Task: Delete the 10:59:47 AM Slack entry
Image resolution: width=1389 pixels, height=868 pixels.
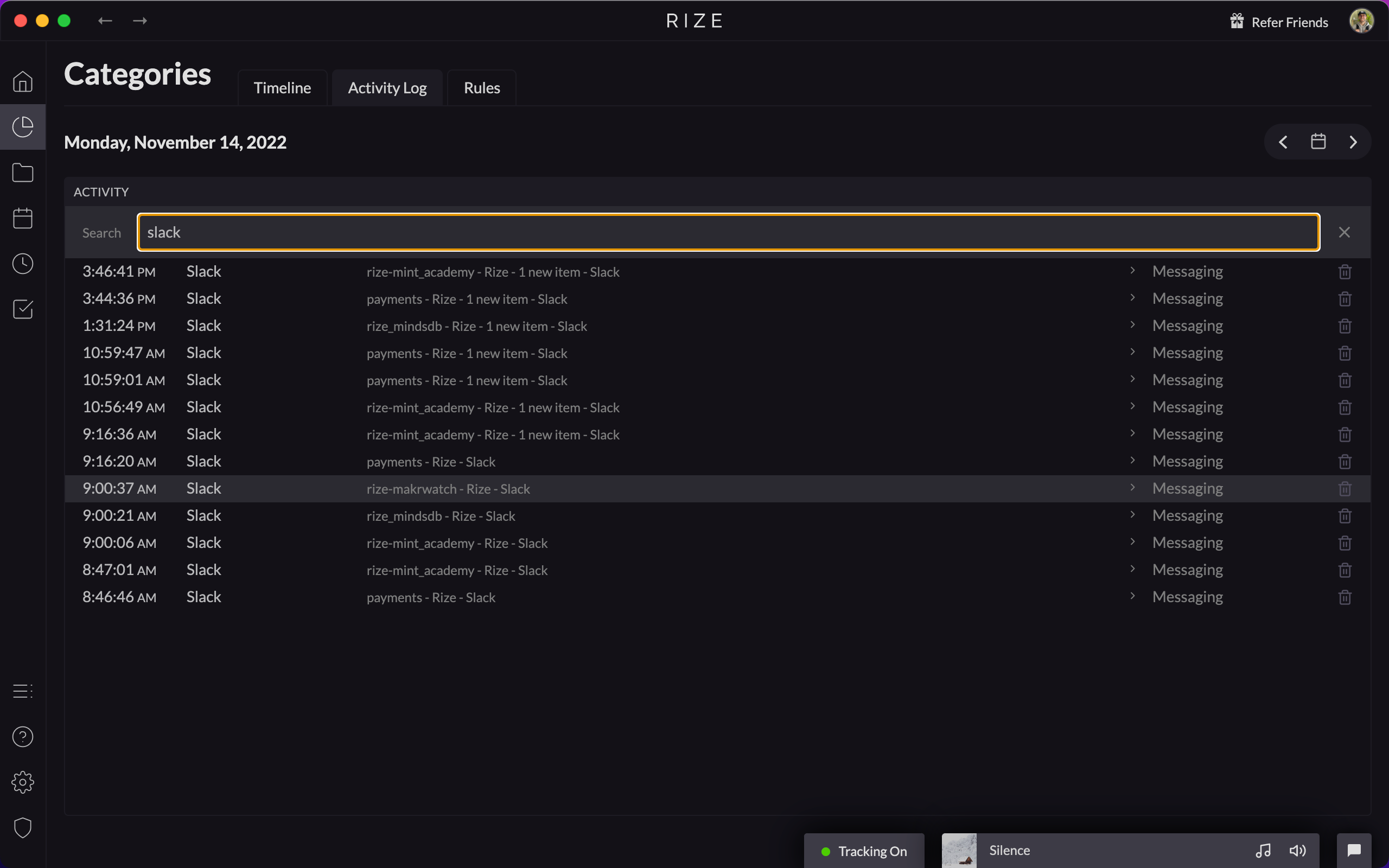Action: (x=1345, y=353)
